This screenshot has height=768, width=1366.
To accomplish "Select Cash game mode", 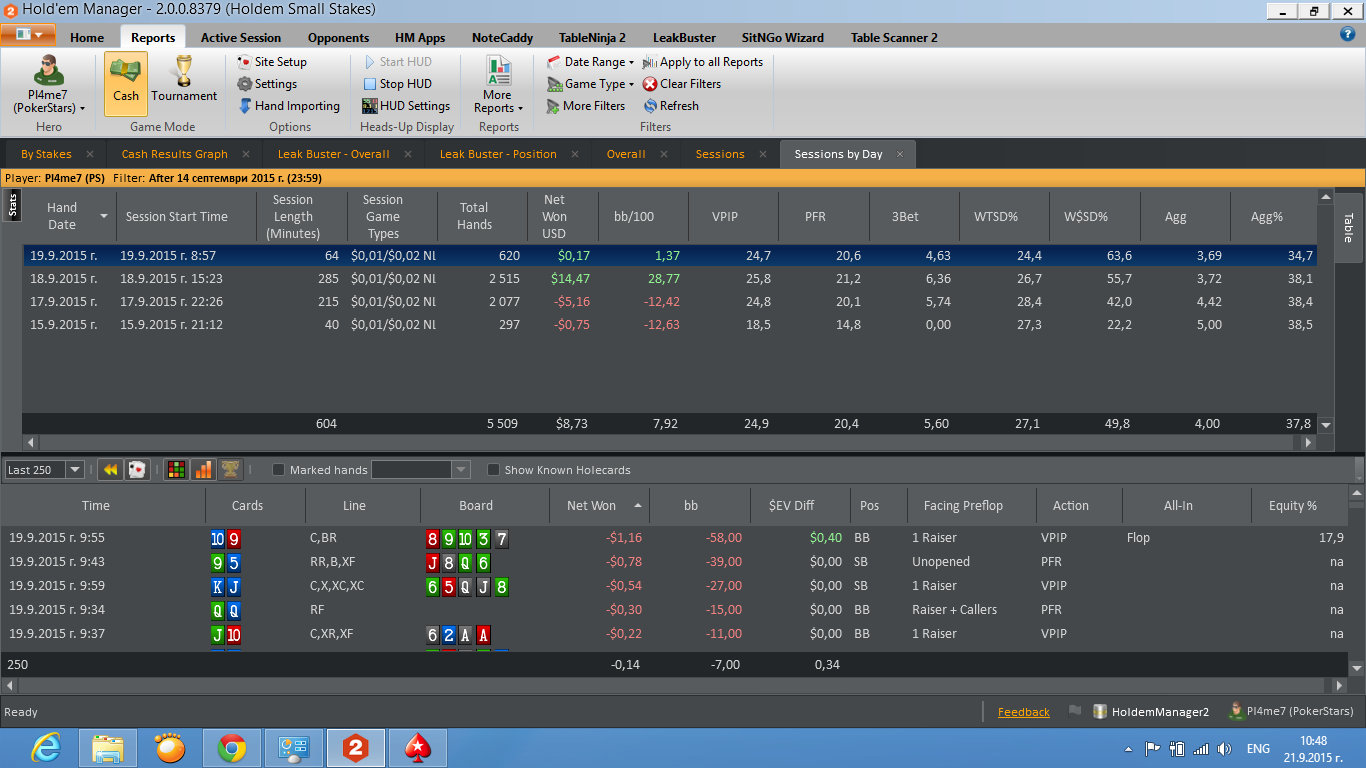I will pyautogui.click(x=126, y=84).
